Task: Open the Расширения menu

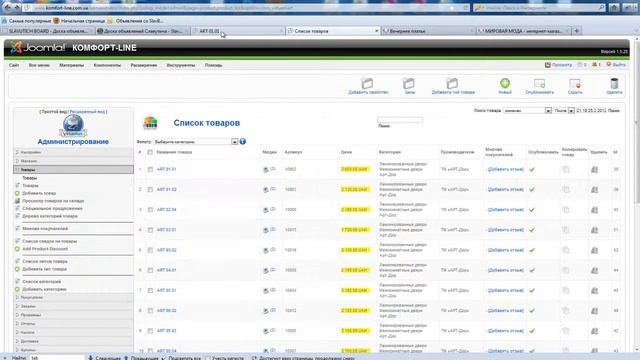Action: click(x=144, y=65)
